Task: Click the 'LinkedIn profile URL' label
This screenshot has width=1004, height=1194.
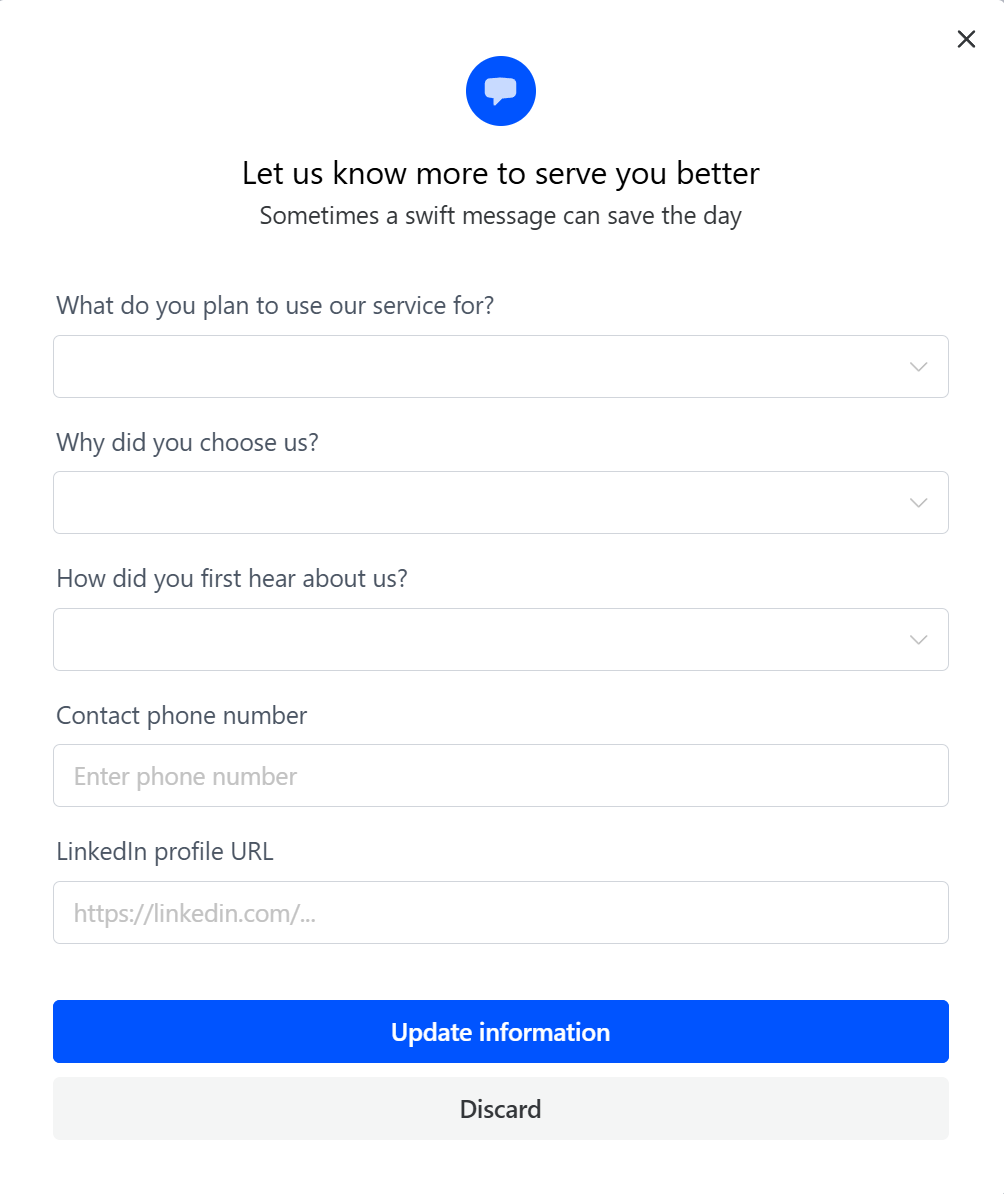Action: [165, 852]
